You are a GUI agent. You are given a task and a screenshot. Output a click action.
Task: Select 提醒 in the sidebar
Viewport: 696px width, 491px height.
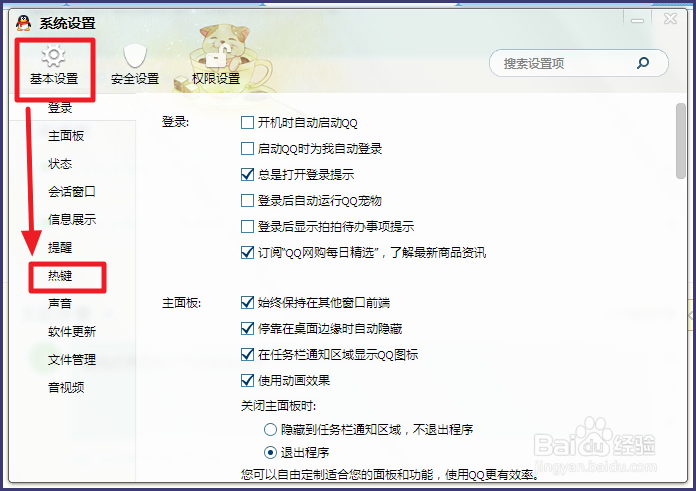(x=60, y=248)
